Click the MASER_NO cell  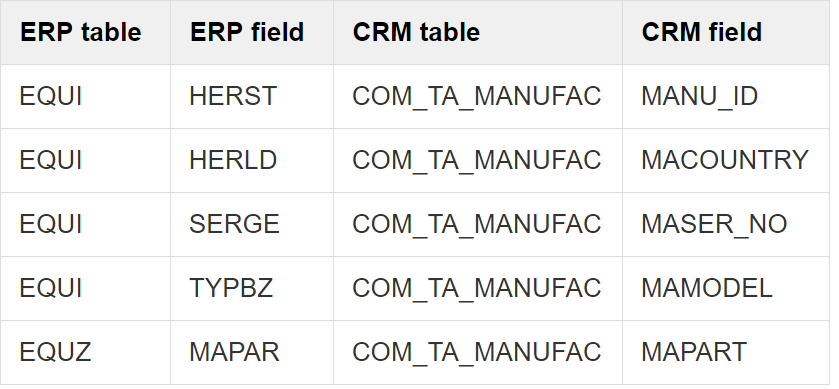tap(726, 225)
